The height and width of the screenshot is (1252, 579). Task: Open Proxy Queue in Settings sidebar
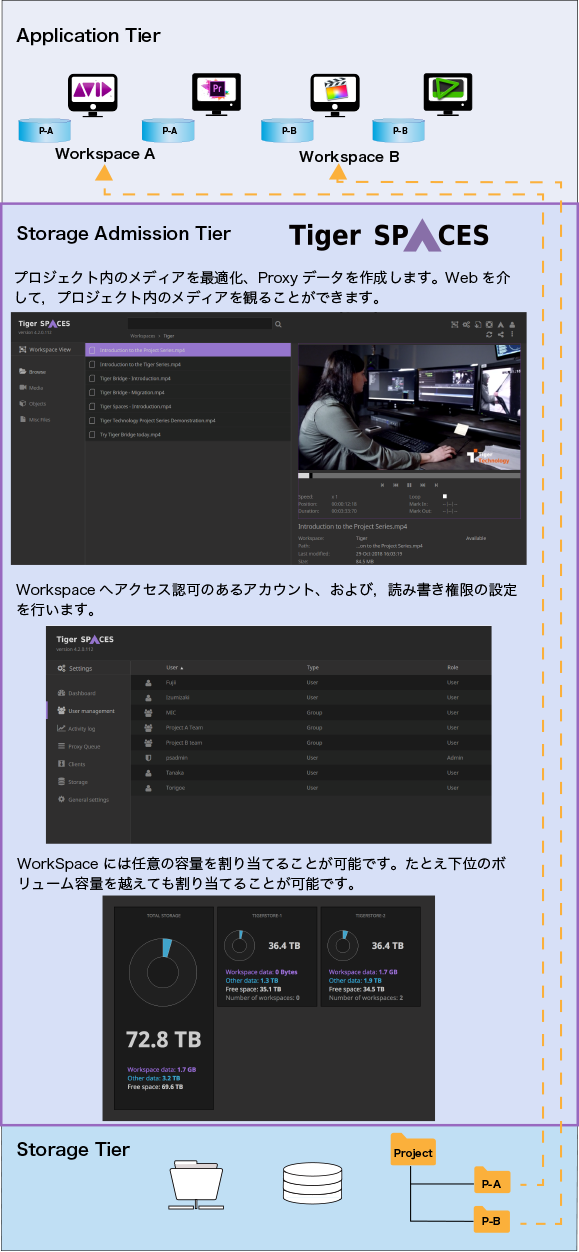tap(78, 747)
